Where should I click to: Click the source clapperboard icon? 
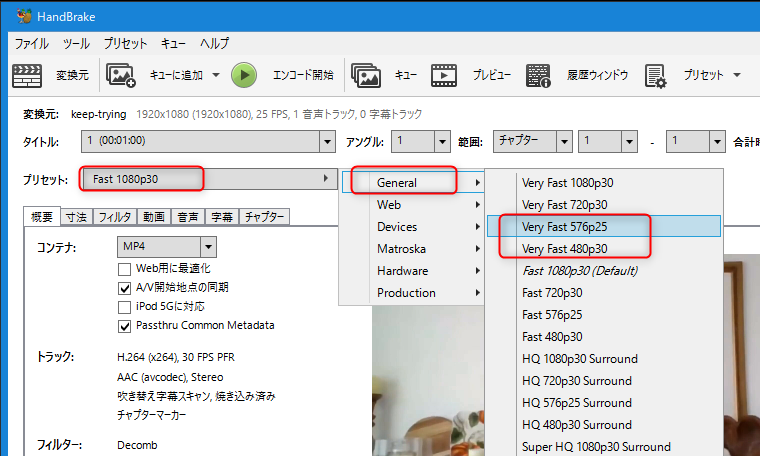click(26, 75)
